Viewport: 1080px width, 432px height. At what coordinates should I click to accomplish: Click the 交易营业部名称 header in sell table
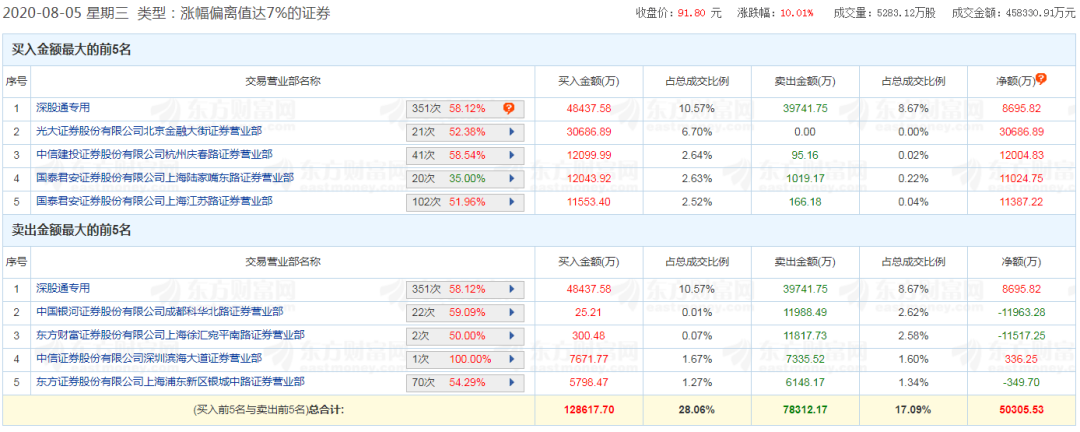(x=283, y=263)
